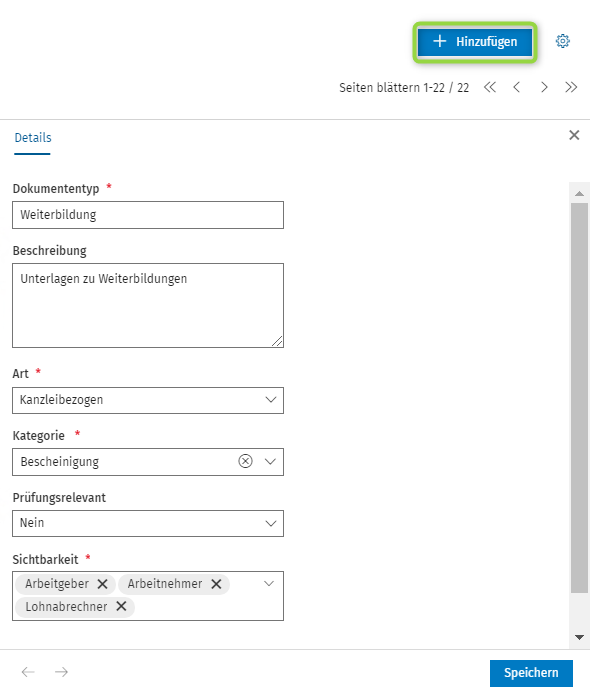Remove the Arbeitnehmer visibility tag

[x=216, y=584]
